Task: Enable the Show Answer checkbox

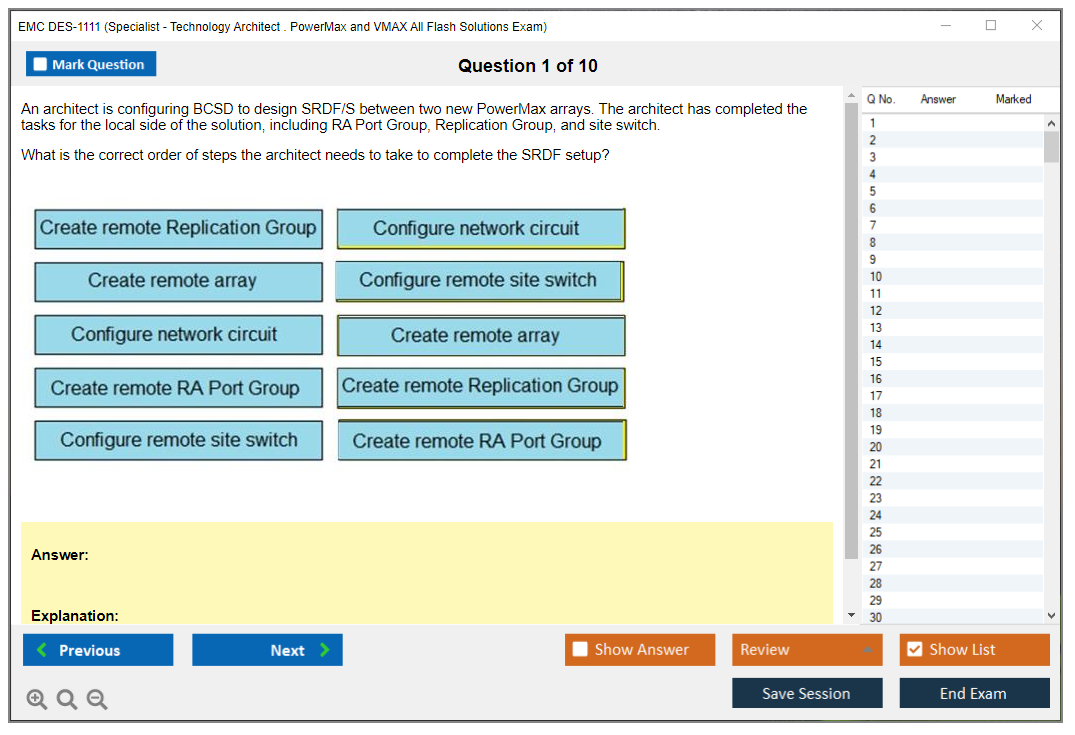Action: (x=581, y=650)
